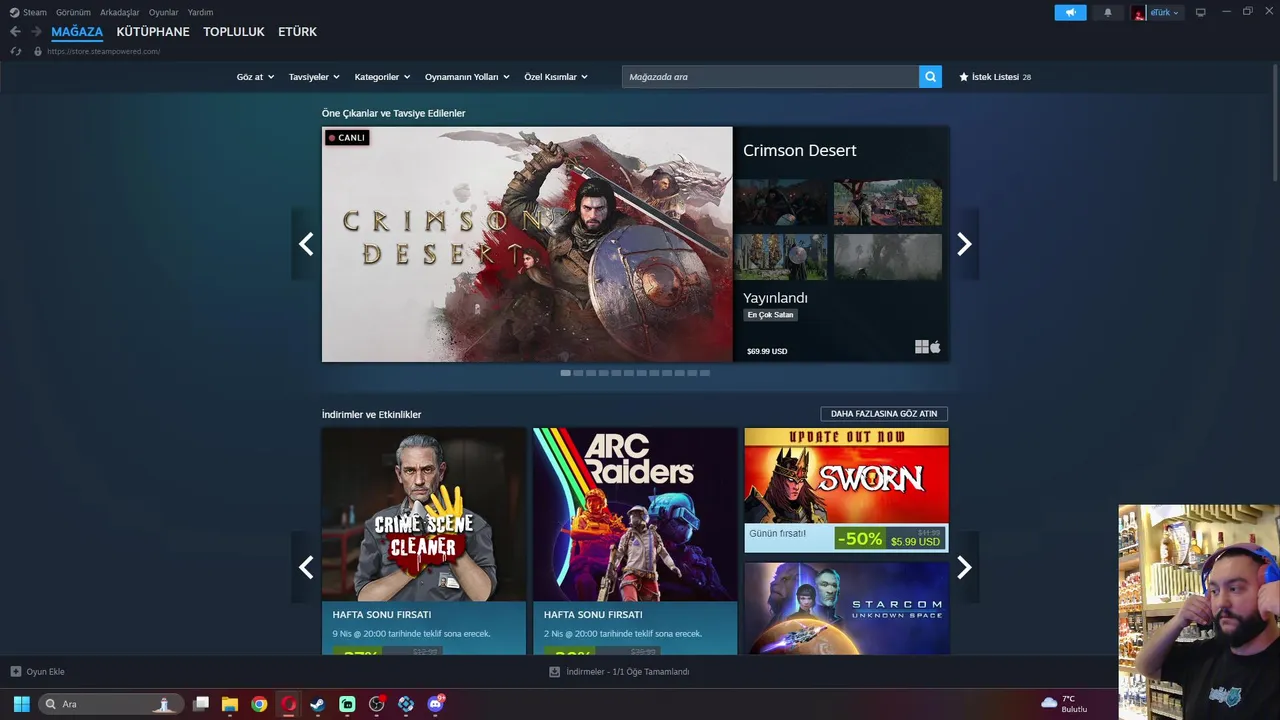Open OBS Studio taskbar icon
1280x720 pixels.
click(x=377, y=704)
